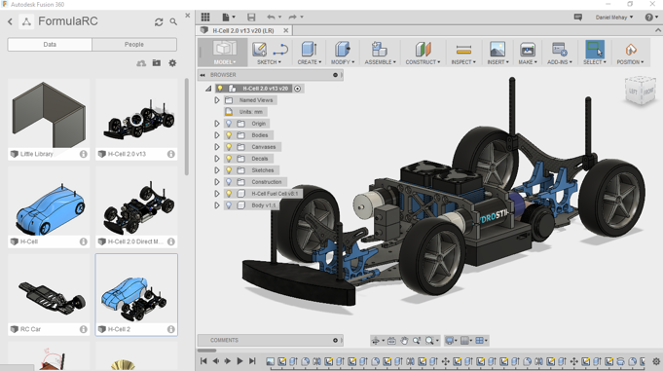This screenshot has width=663, height=371.
Task: Expand the Bodies folder
Action: point(216,135)
